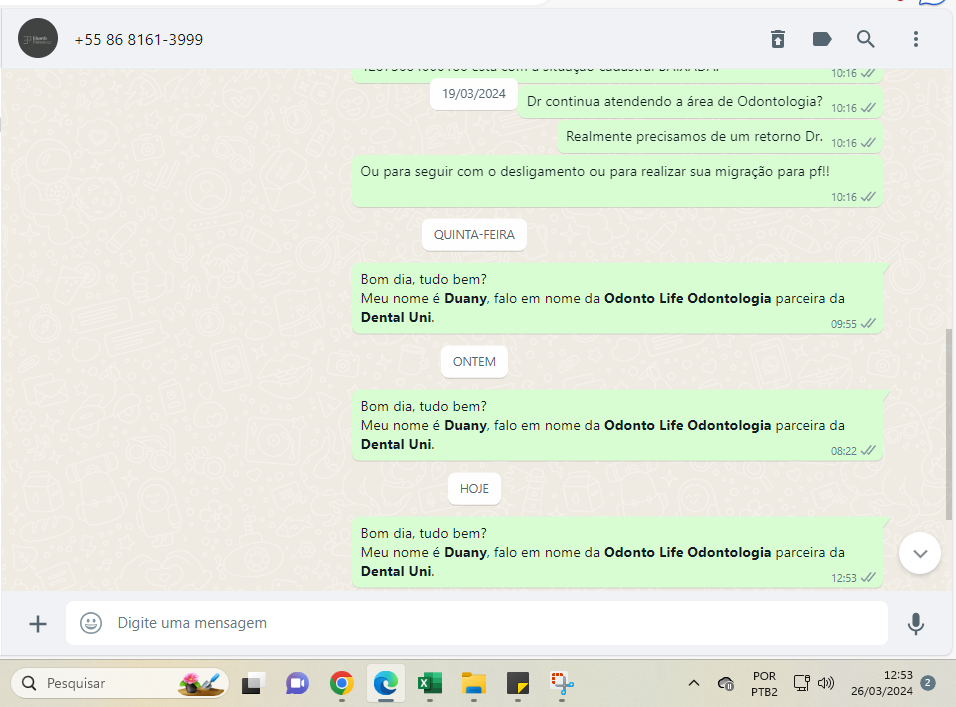The height and width of the screenshot is (707, 956).
Task: Click read receipt ticks on 09:55 message
Action: [x=868, y=324]
